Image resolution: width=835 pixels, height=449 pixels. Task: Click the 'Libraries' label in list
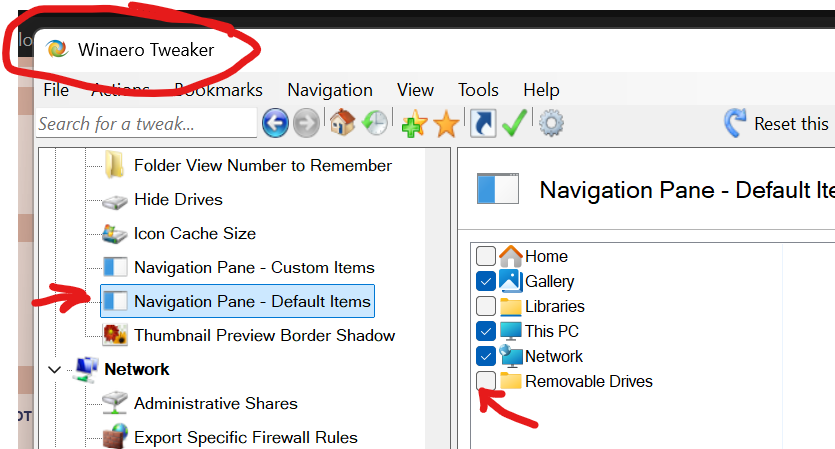pyautogui.click(x=555, y=306)
